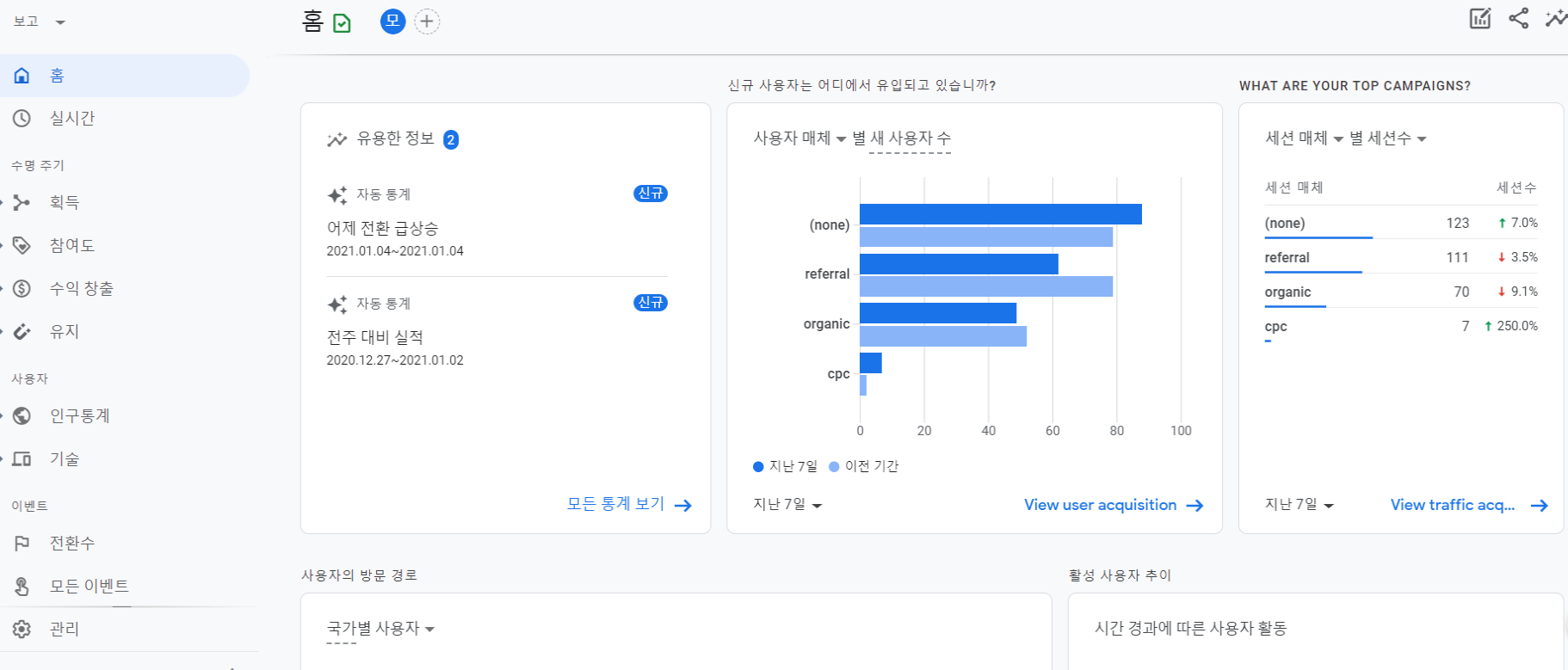1568x670 pixels.
Task: Open the customize report chart icon
Action: (1480, 19)
